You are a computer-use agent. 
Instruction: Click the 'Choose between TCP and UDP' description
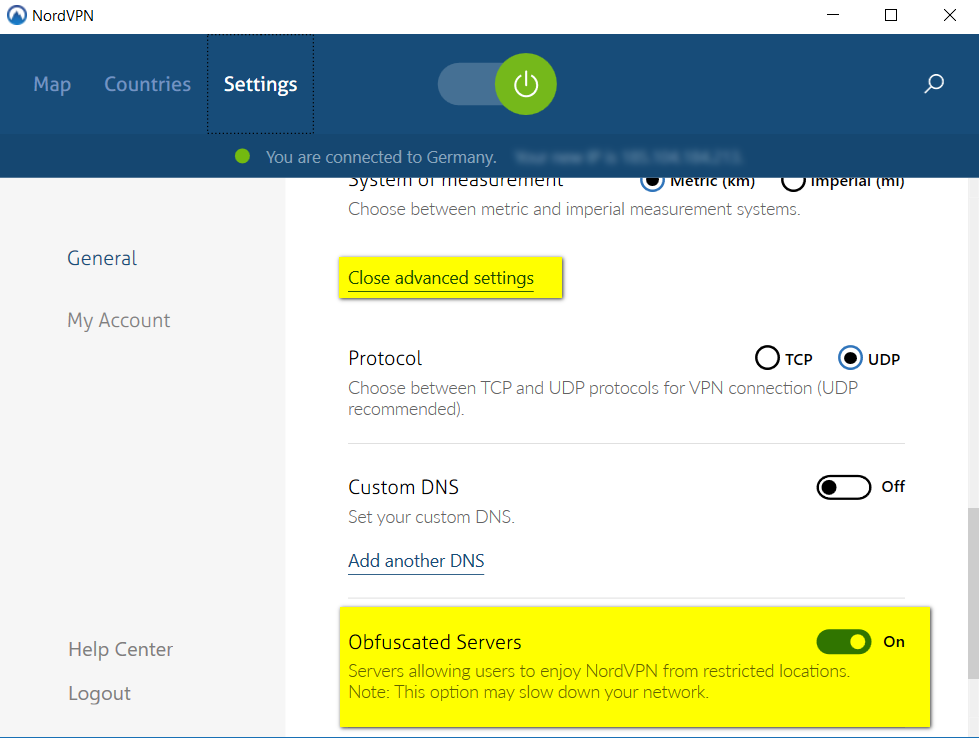pyautogui.click(x=603, y=398)
